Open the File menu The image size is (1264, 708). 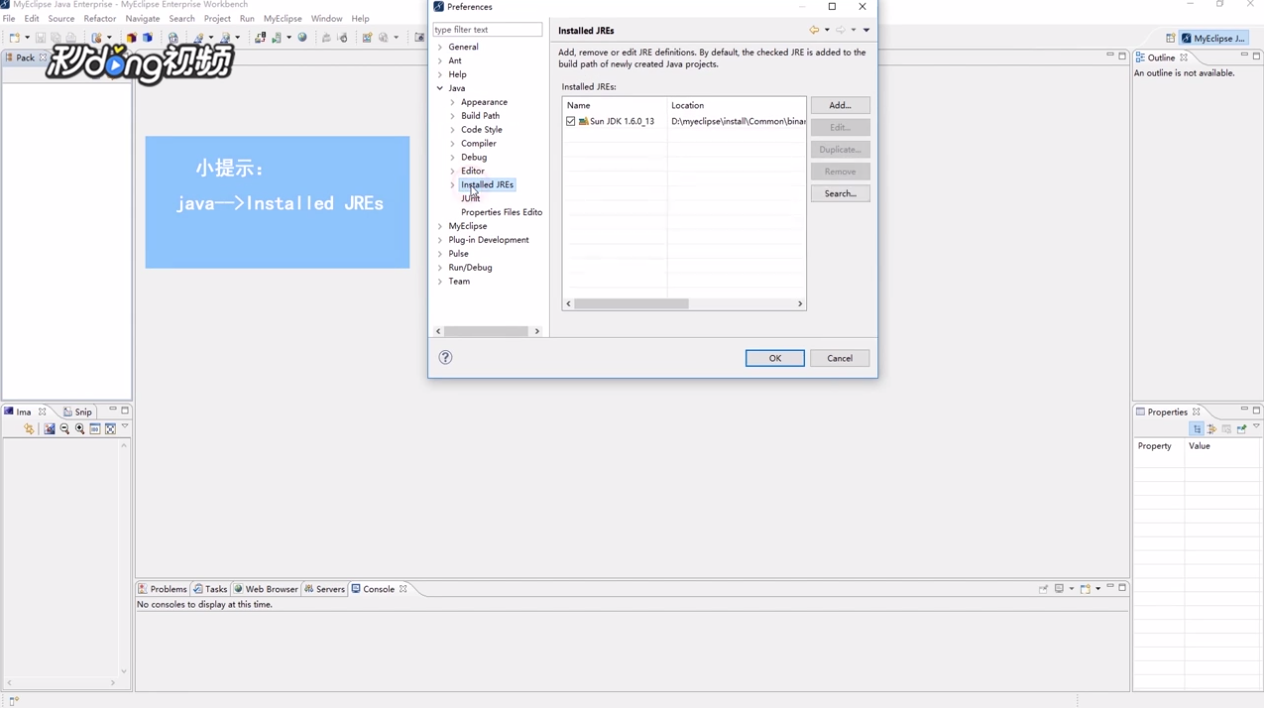tap(9, 18)
